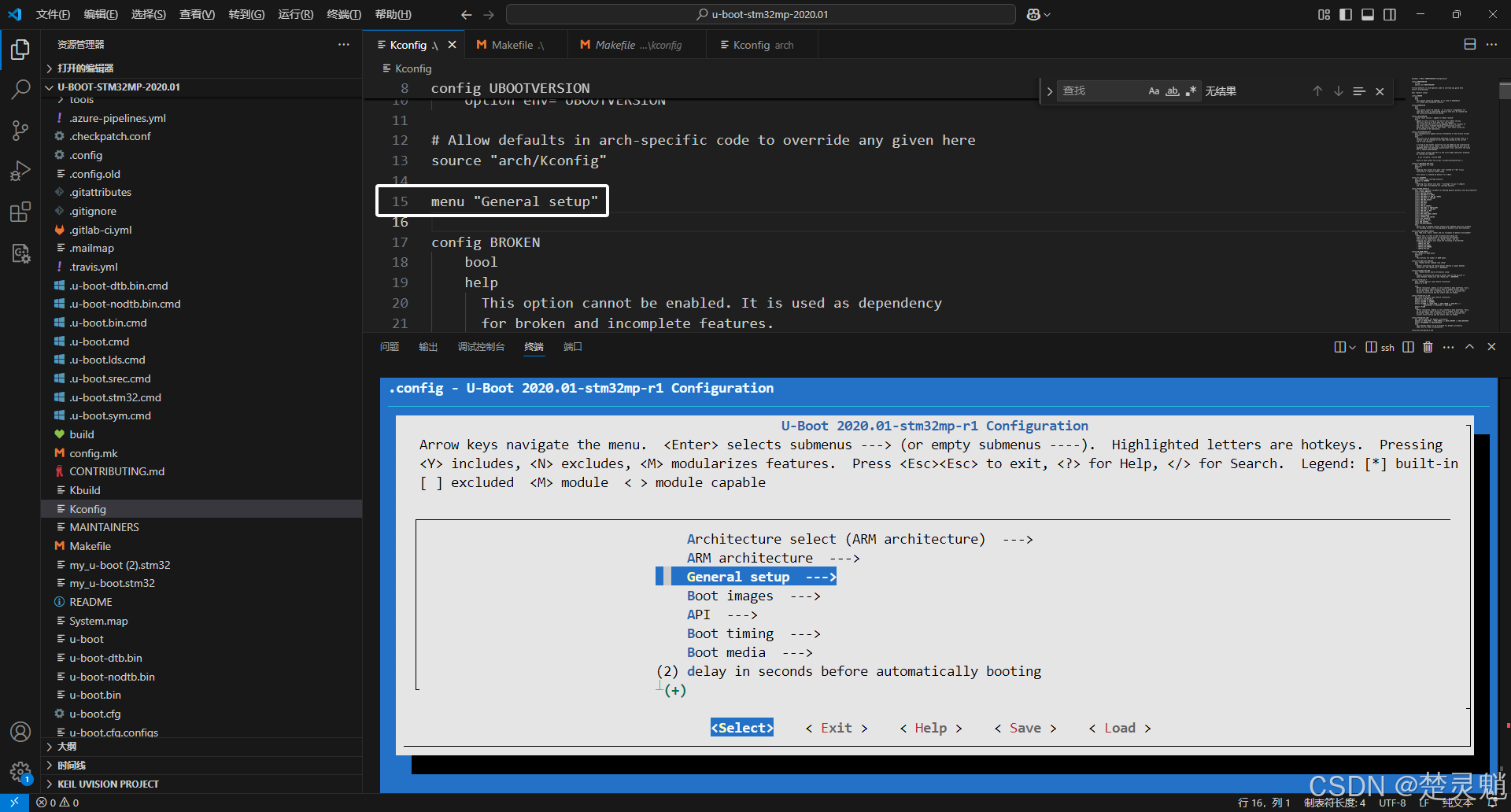Viewport: 1511px width, 812px height.
Task: Expand the 大纲 outline section
Action: pos(201,747)
